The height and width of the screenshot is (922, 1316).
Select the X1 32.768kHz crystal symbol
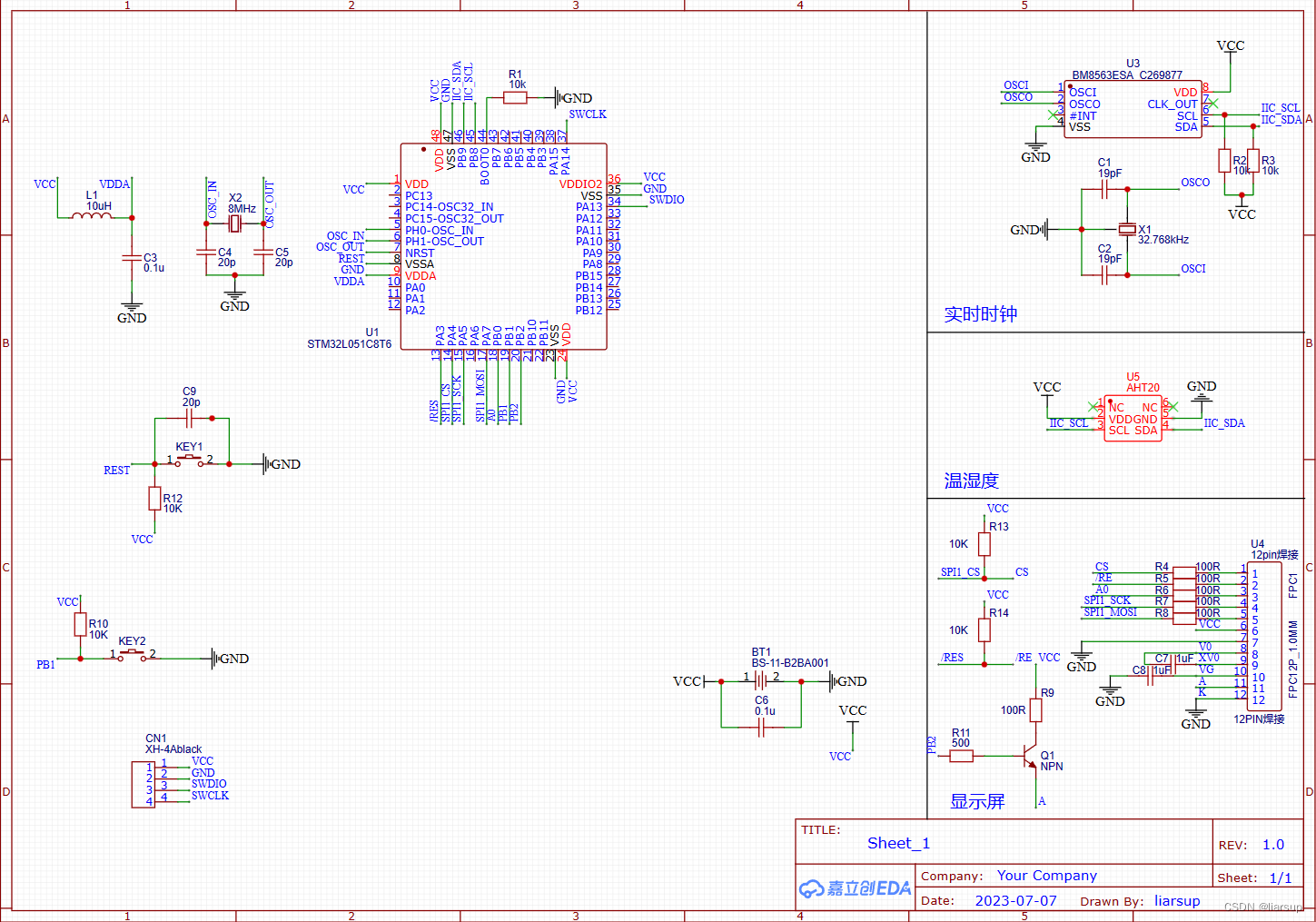pyautogui.click(x=1127, y=230)
